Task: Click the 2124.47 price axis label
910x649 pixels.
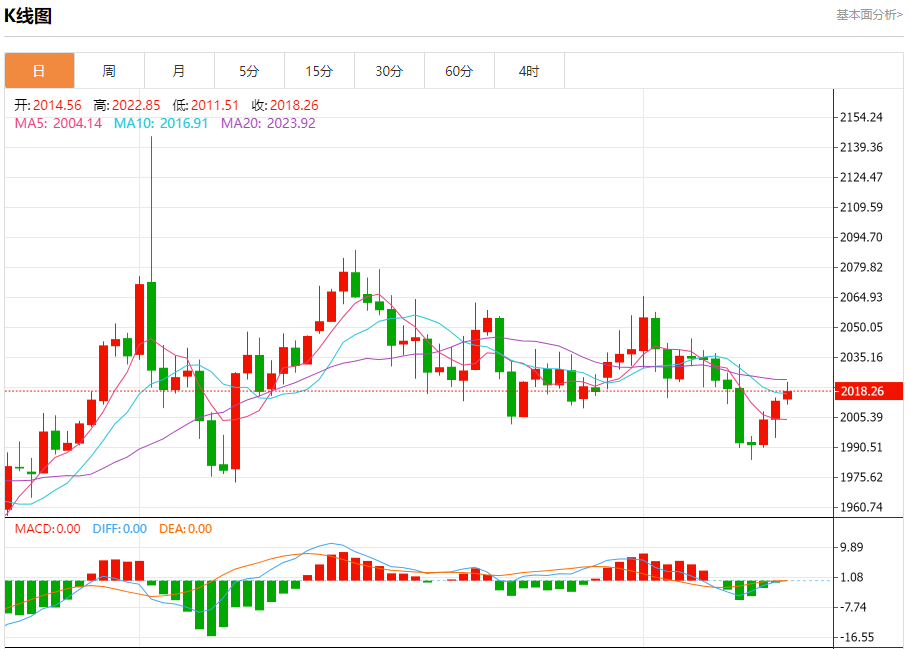Action: 861,177
